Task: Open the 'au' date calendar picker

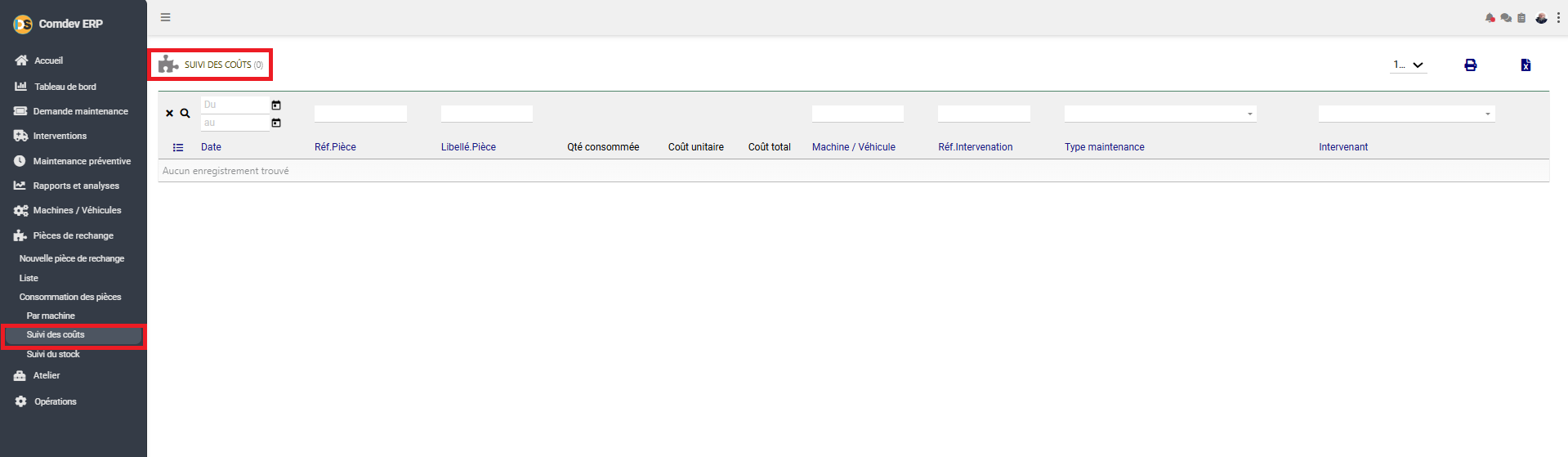Action: pyautogui.click(x=276, y=123)
